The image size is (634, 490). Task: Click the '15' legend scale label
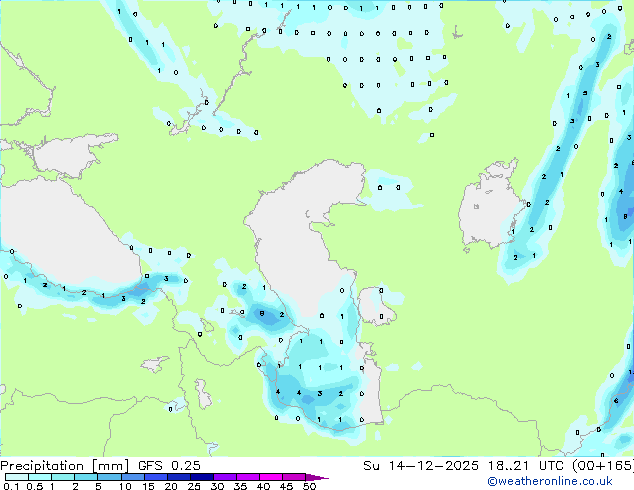coord(148,486)
